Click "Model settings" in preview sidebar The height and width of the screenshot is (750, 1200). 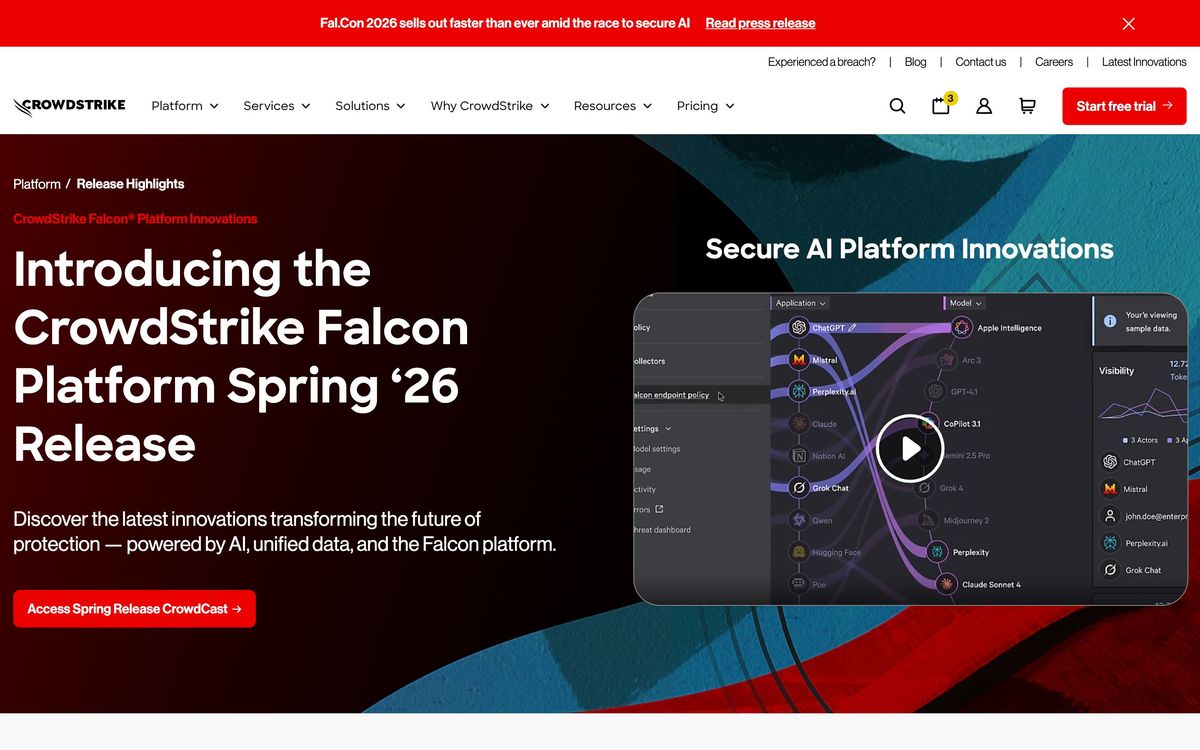tap(658, 449)
